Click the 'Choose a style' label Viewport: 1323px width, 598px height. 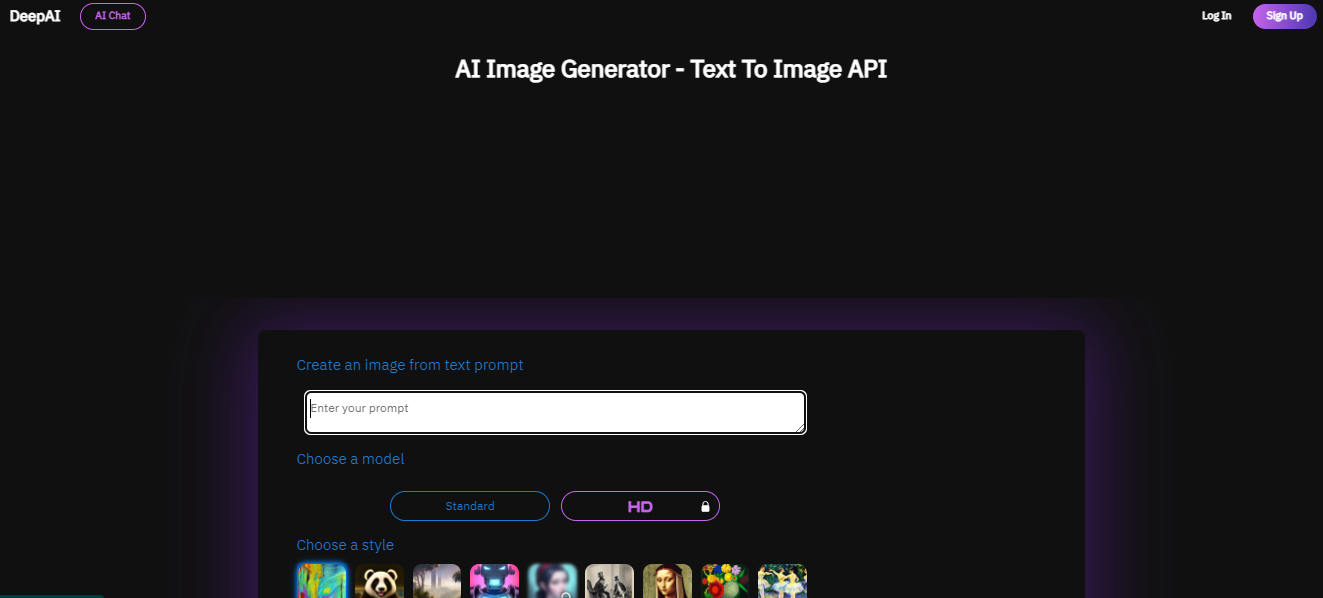pyautogui.click(x=345, y=545)
